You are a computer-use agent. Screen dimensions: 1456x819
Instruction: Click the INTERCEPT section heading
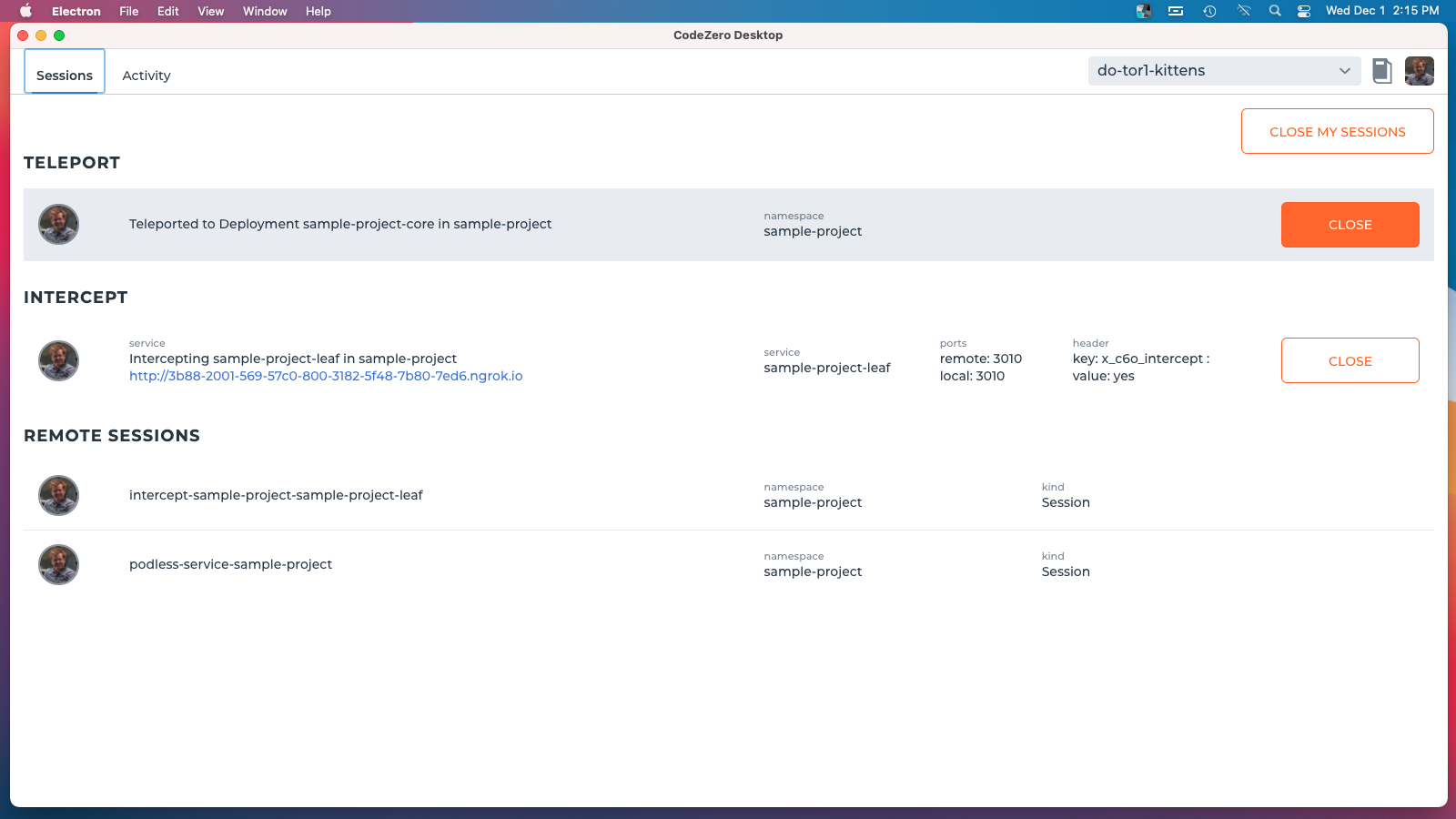pyautogui.click(x=76, y=298)
